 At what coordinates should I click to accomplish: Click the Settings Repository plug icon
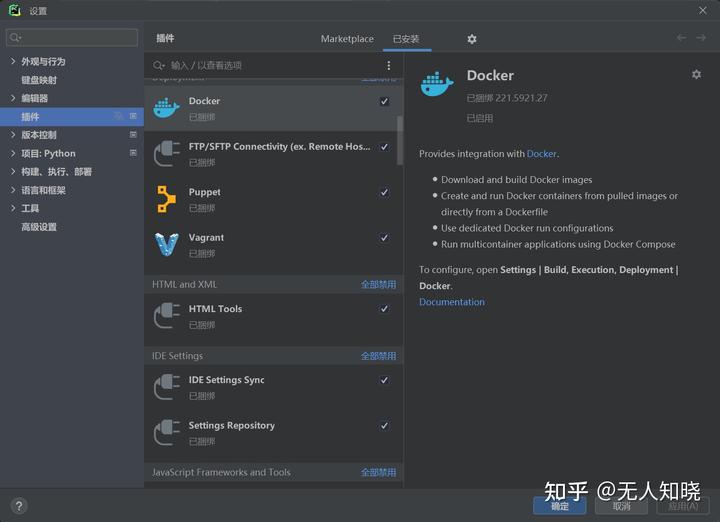coord(166,432)
